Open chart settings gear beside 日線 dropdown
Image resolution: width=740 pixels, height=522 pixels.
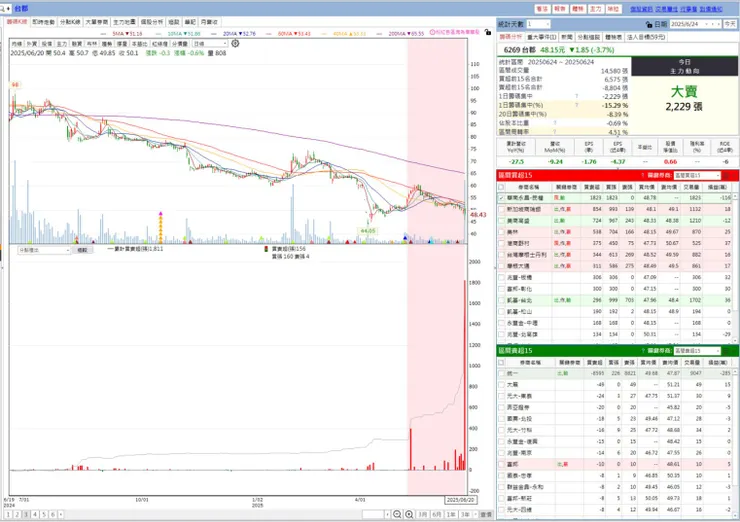click(x=235, y=43)
